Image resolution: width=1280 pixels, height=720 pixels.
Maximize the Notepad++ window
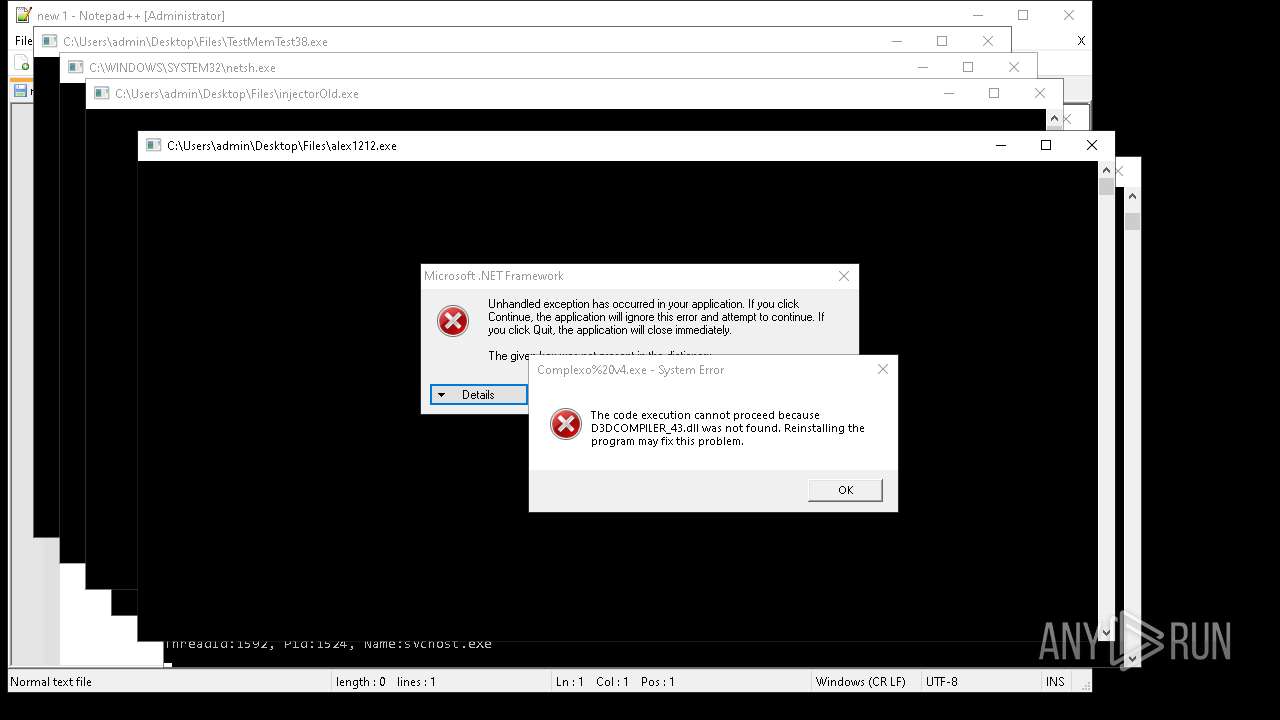(1023, 15)
